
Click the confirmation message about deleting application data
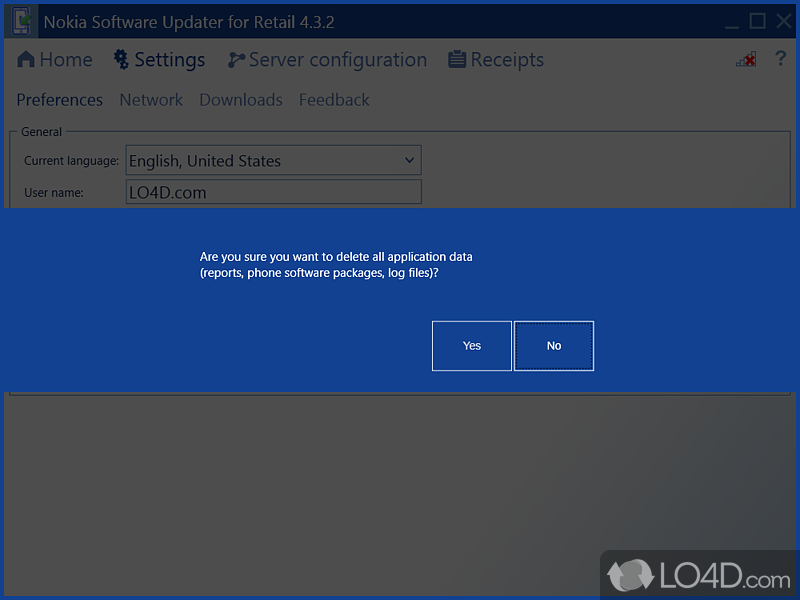click(336, 265)
